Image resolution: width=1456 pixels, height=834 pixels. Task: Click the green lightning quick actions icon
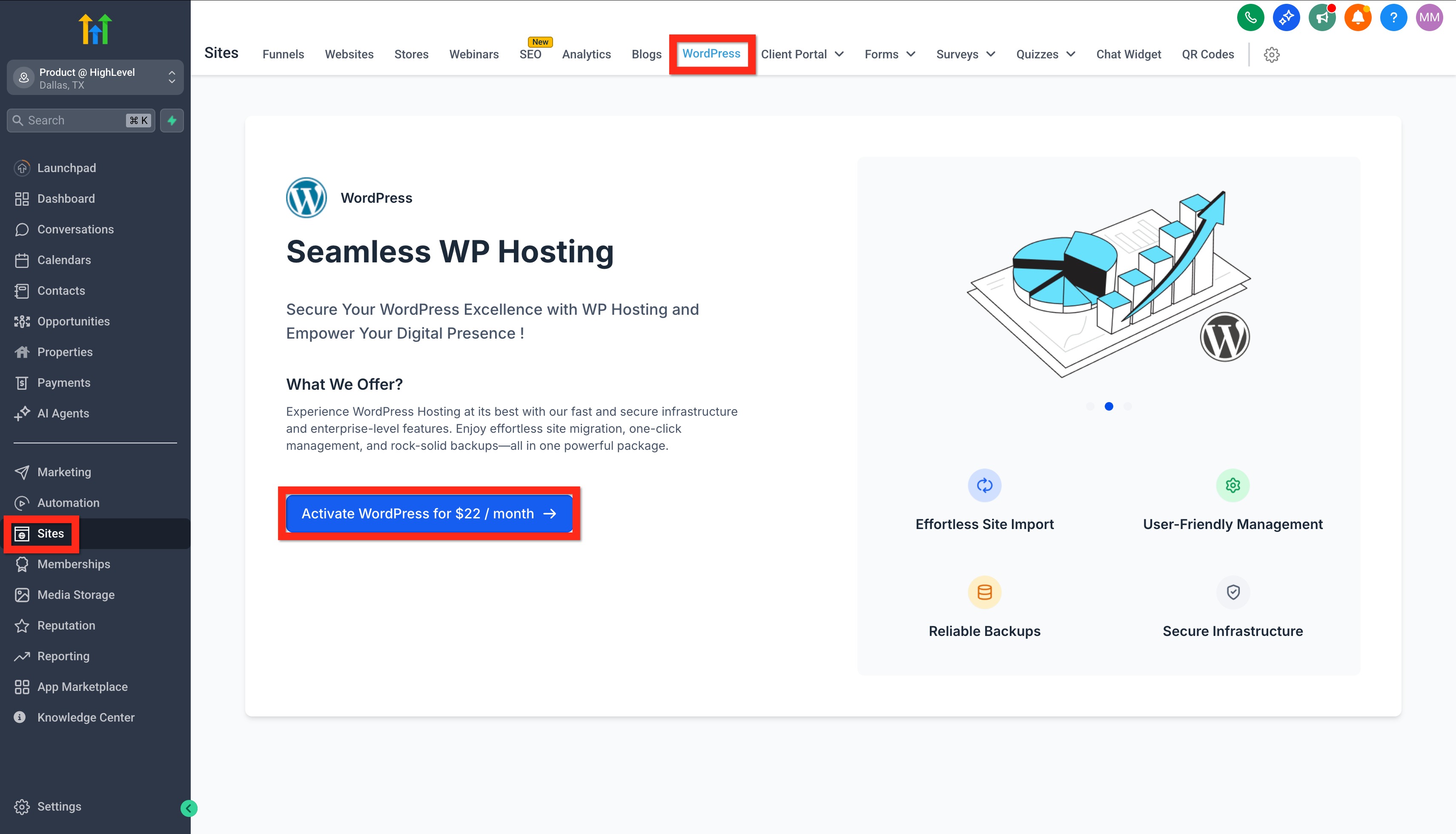tap(172, 120)
